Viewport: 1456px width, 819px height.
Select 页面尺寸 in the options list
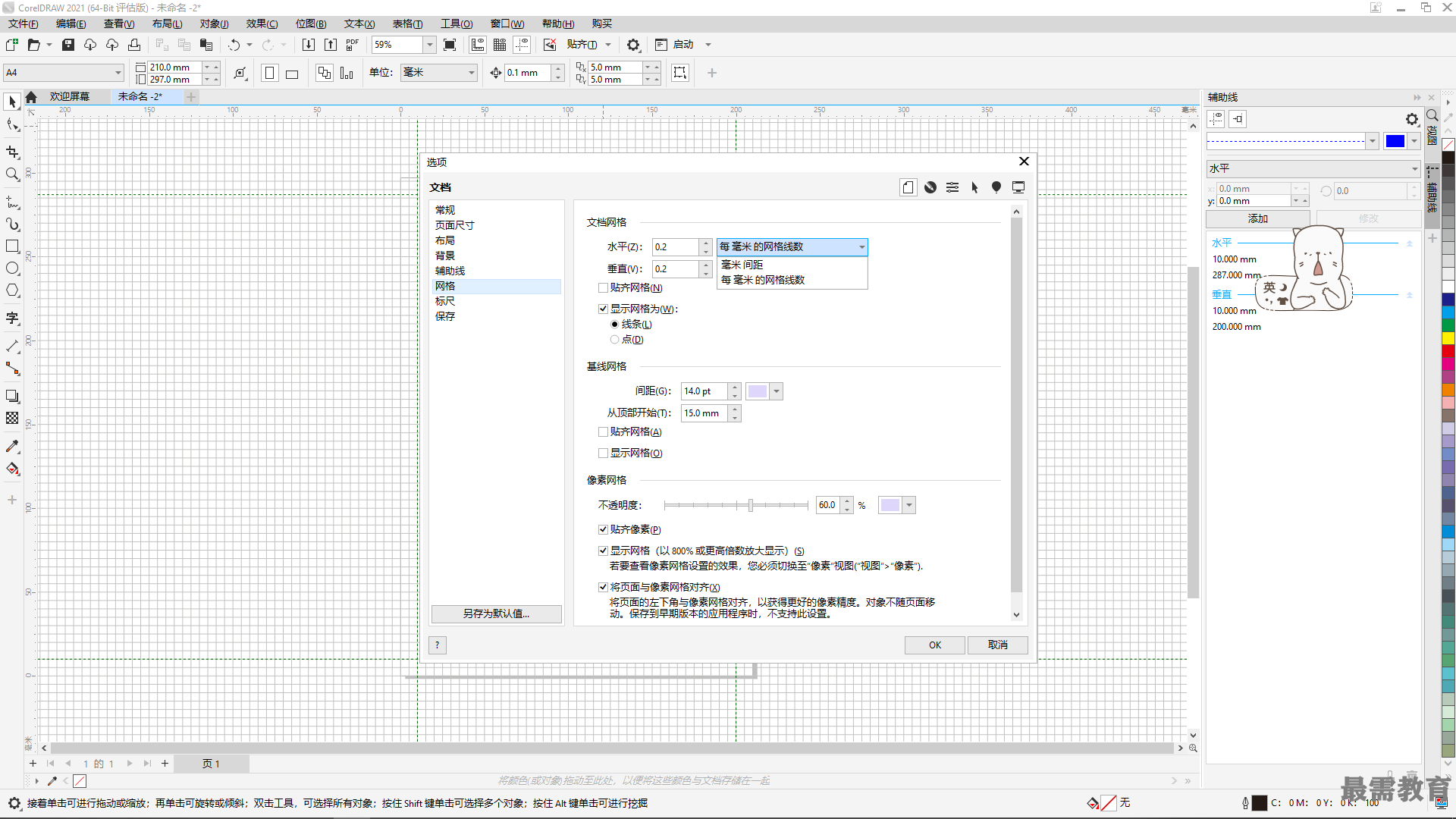point(496,225)
